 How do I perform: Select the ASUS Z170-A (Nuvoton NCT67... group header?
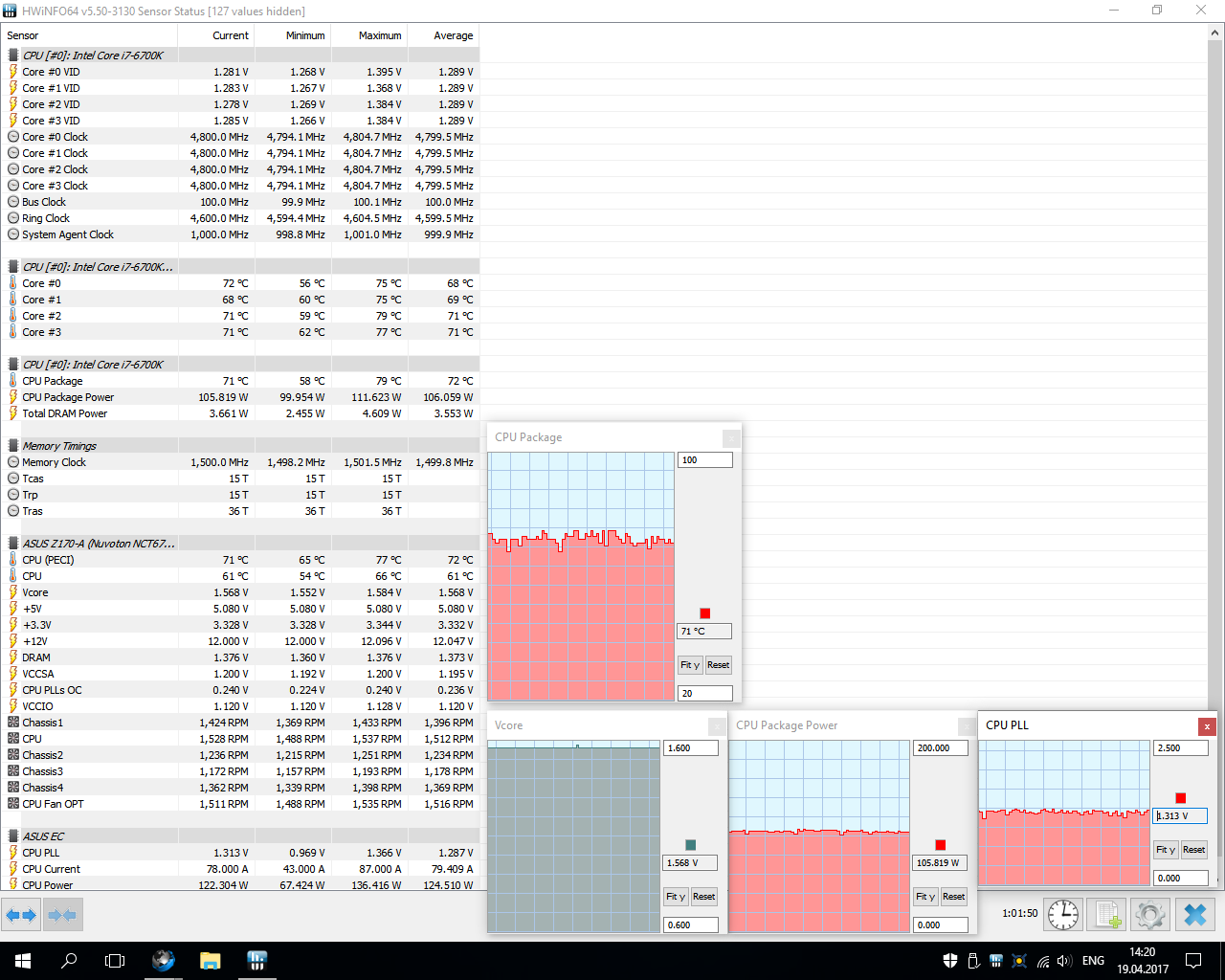tap(240, 544)
